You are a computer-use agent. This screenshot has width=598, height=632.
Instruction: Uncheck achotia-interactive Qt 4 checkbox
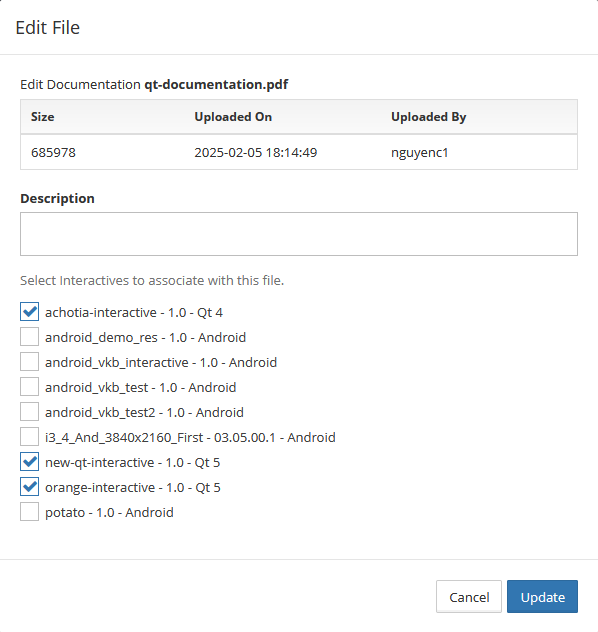click(29, 312)
